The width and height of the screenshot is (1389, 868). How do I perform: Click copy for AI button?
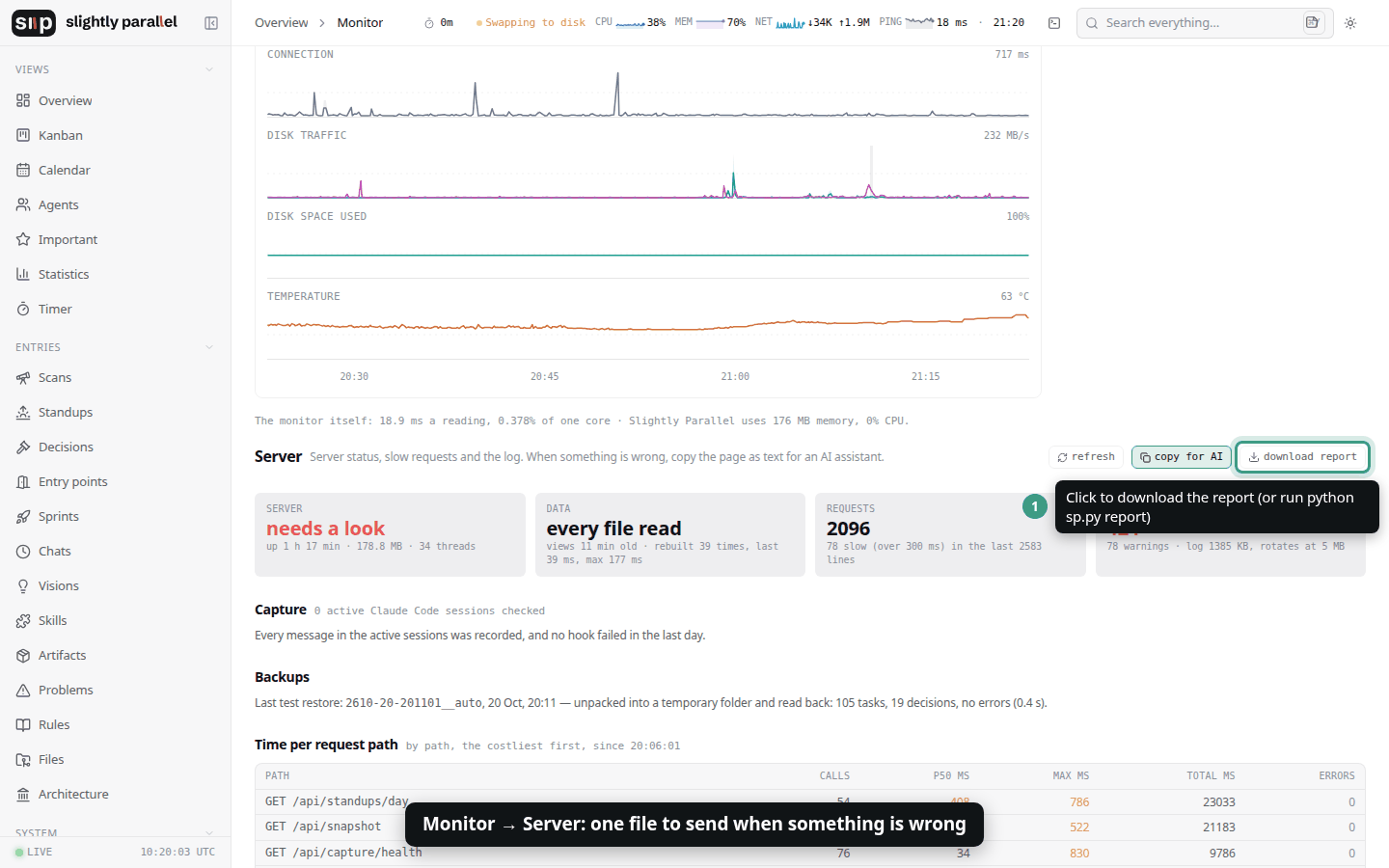(x=1182, y=457)
